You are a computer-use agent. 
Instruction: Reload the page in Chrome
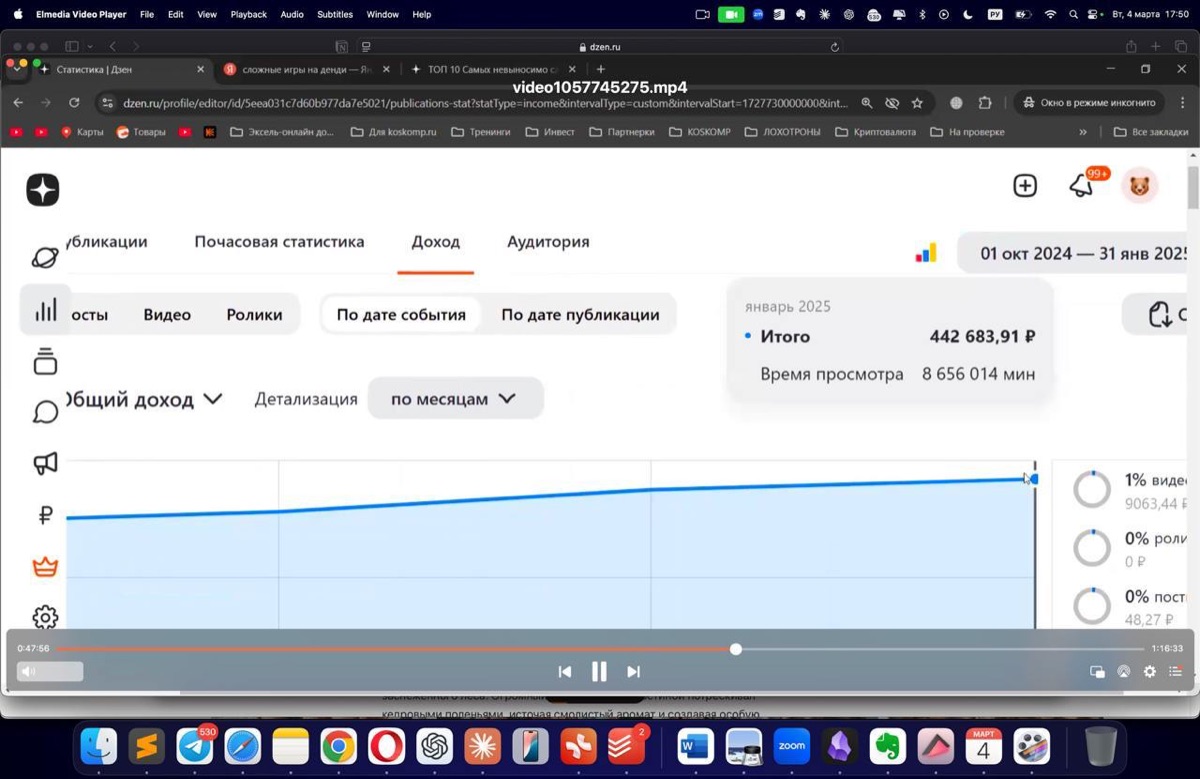74,103
